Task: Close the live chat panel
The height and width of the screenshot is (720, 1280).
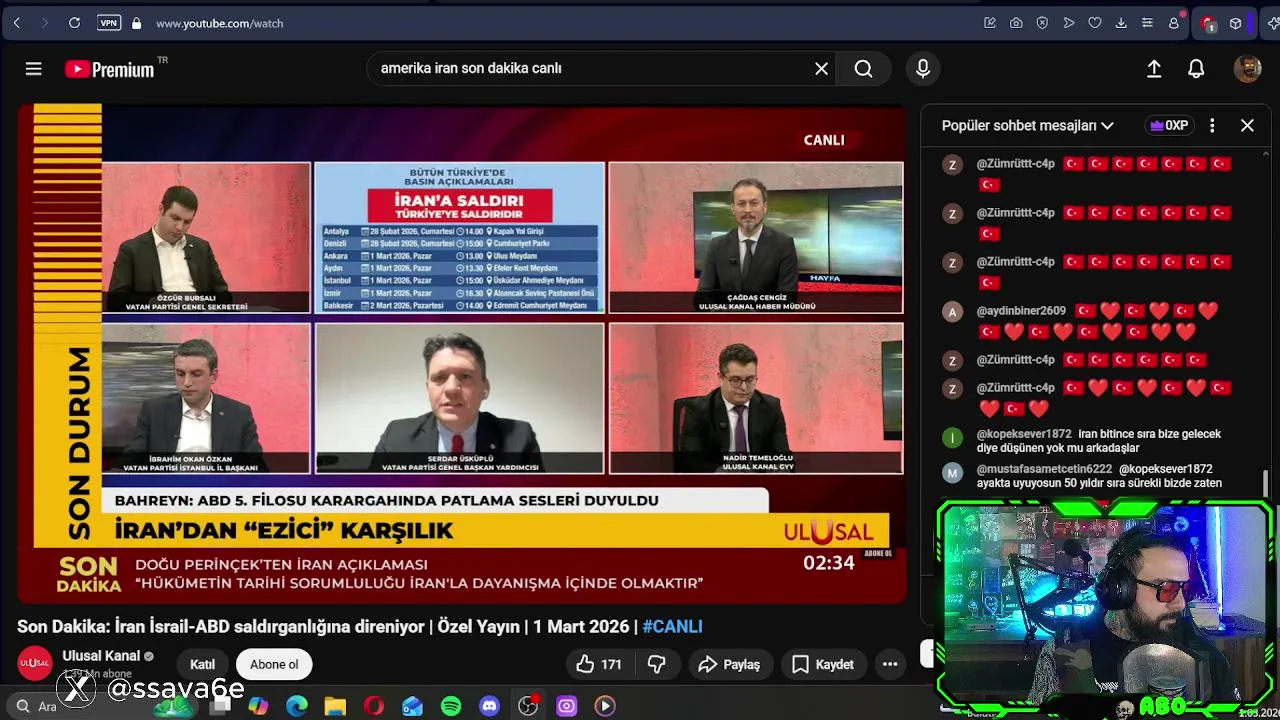Action: coord(1247,126)
